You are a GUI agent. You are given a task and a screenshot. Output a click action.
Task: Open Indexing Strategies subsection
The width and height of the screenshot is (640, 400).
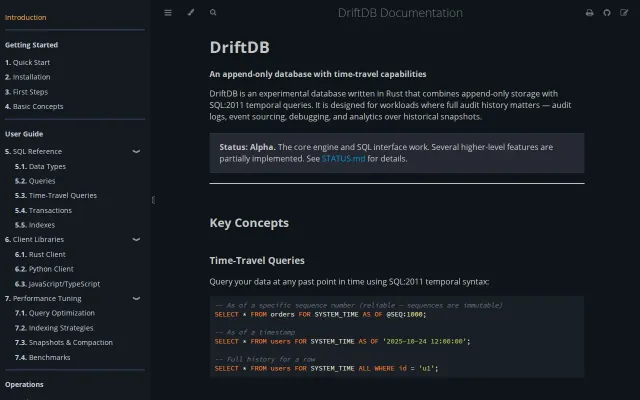(x=54, y=328)
